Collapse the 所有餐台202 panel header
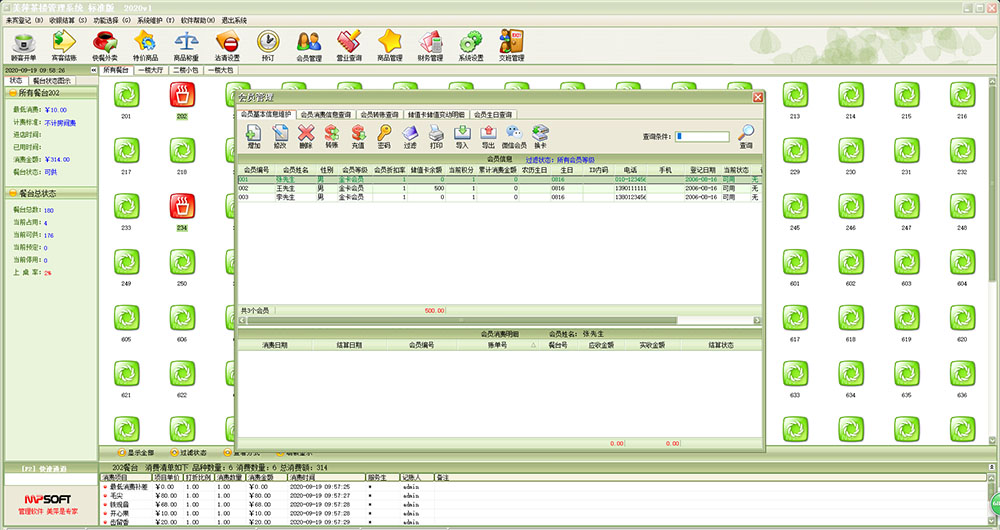The image size is (1000, 530). [49, 93]
